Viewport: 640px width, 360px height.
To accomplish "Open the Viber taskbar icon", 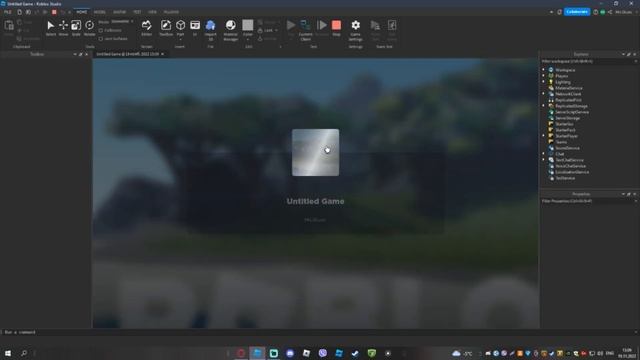I will pyautogui.click(x=323, y=353).
